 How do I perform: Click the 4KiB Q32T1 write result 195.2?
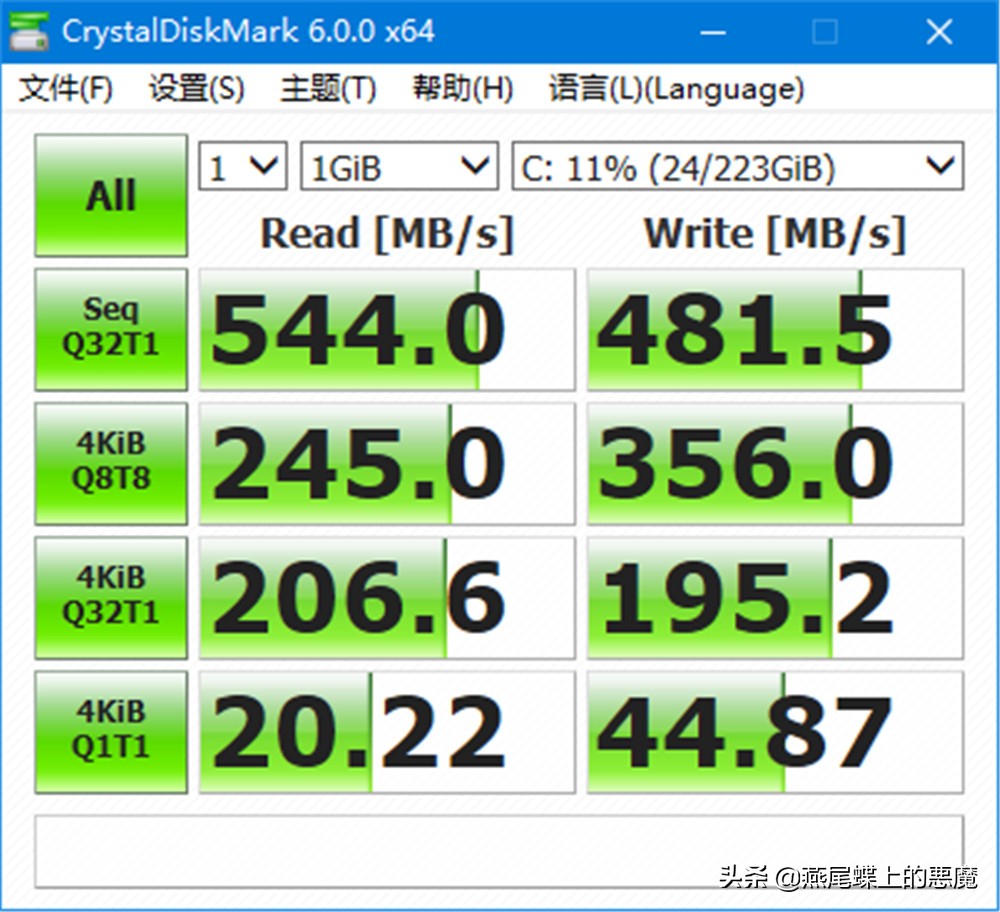(x=775, y=598)
